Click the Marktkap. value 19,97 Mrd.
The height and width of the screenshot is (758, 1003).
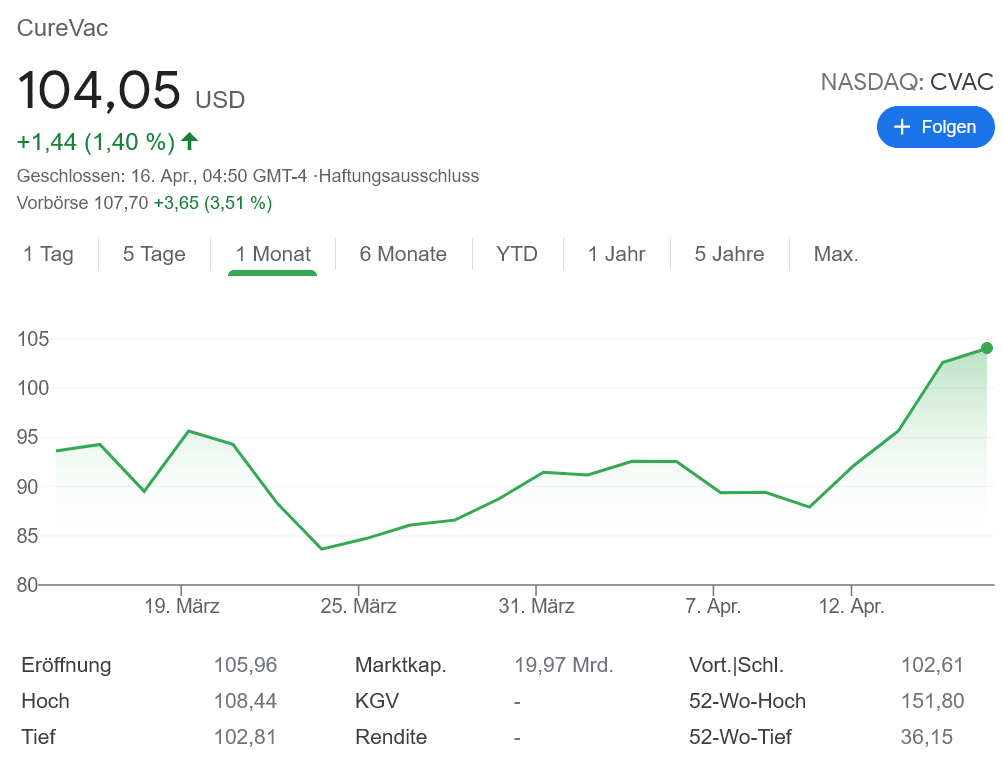click(563, 665)
